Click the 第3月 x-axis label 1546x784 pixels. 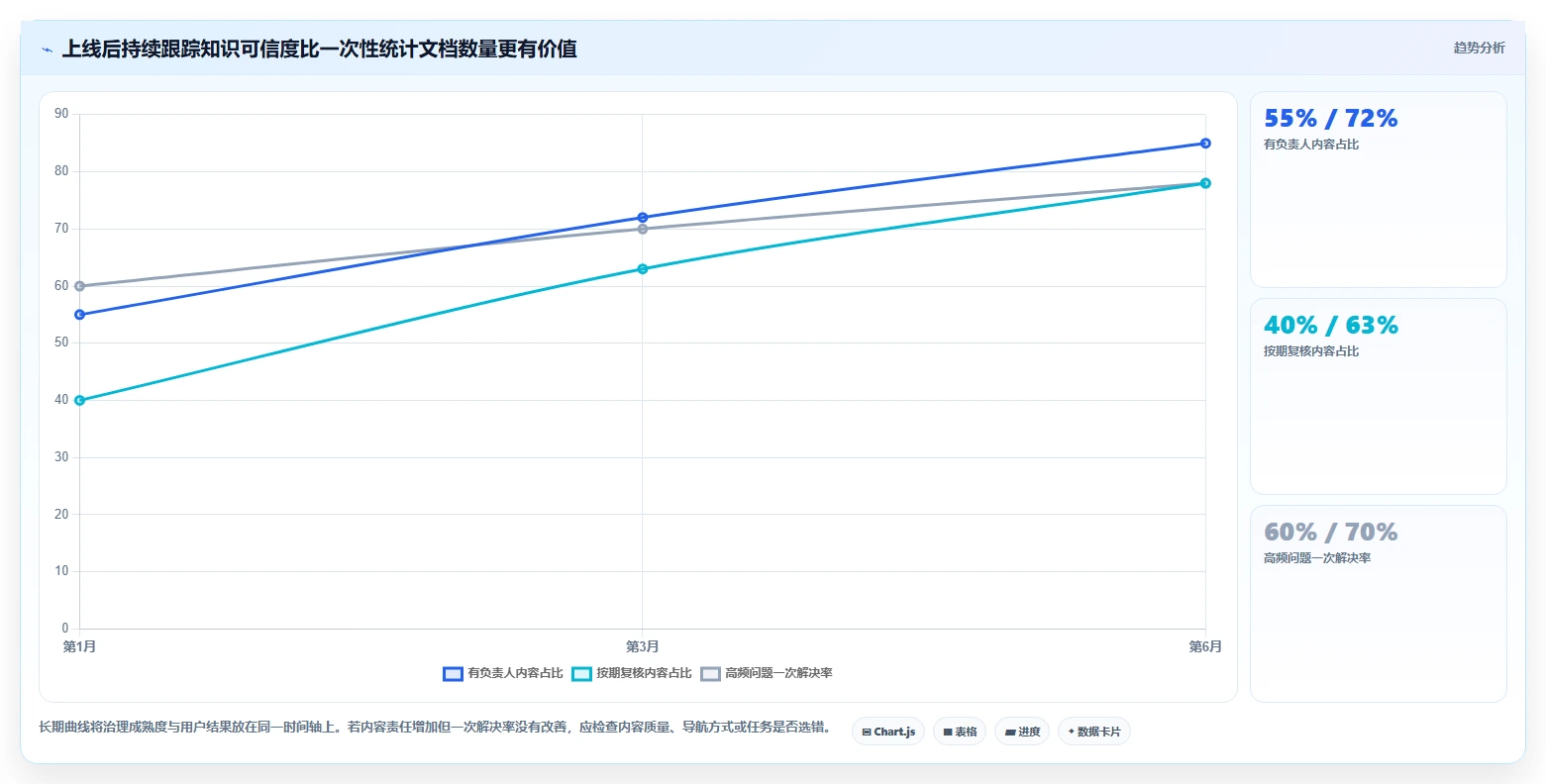(643, 646)
